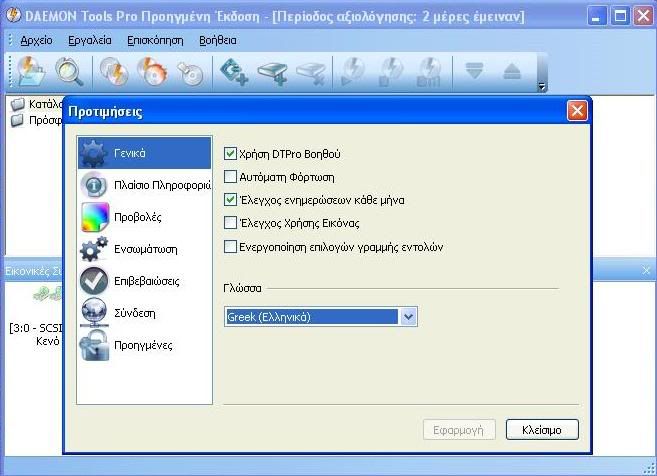Click the Κατάλογος folder icon in tree
The width and height of the screenshot is (657, 476).
(x=18, y=103)
